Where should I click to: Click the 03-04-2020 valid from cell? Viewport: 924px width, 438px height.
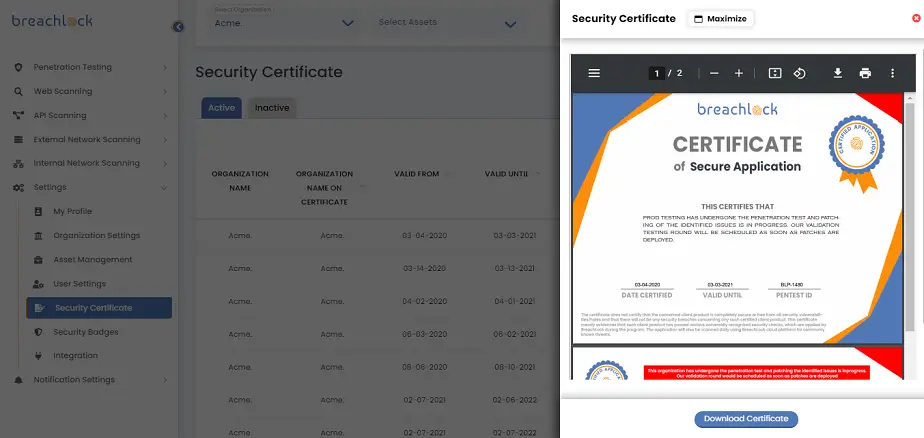tap(424, 236)
